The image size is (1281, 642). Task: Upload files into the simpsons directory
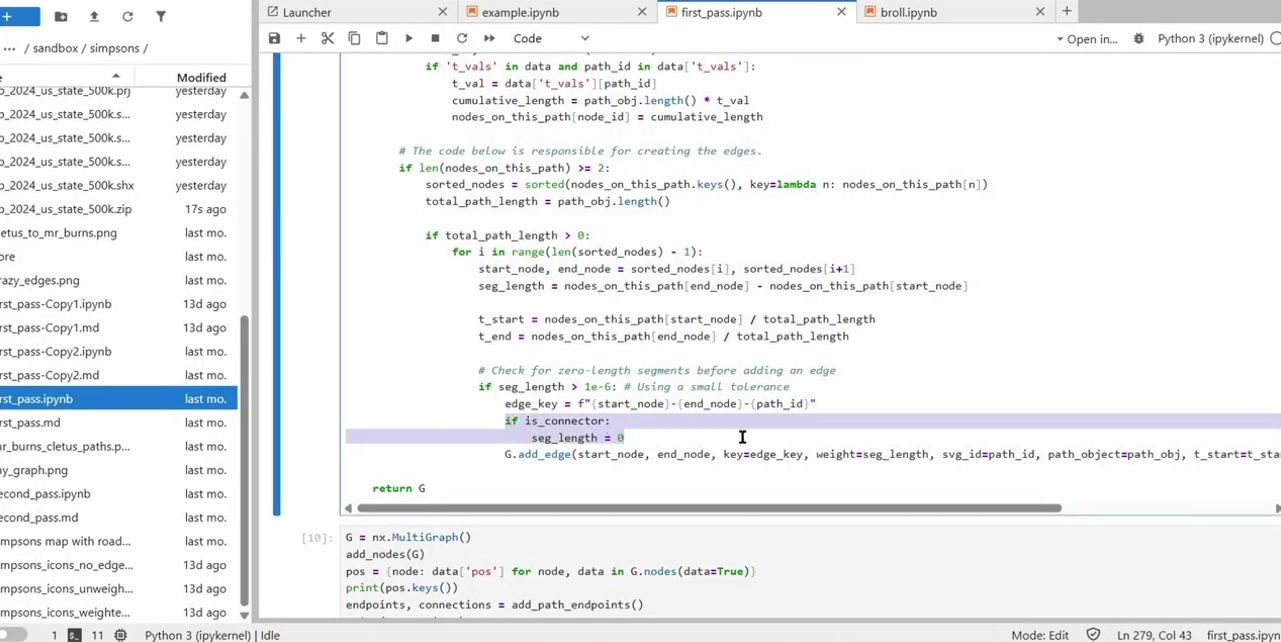pyautogui.click(x=94, y=16)
